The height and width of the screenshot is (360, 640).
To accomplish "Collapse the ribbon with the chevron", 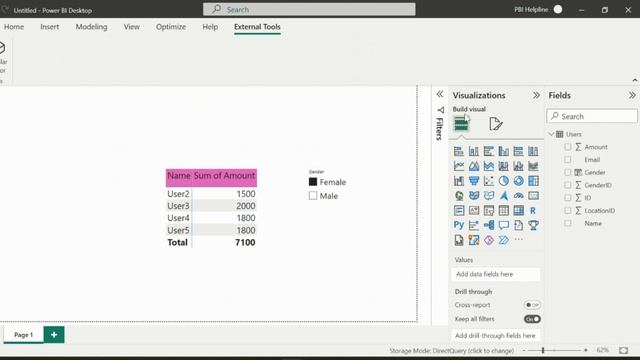I will point(635,80).
